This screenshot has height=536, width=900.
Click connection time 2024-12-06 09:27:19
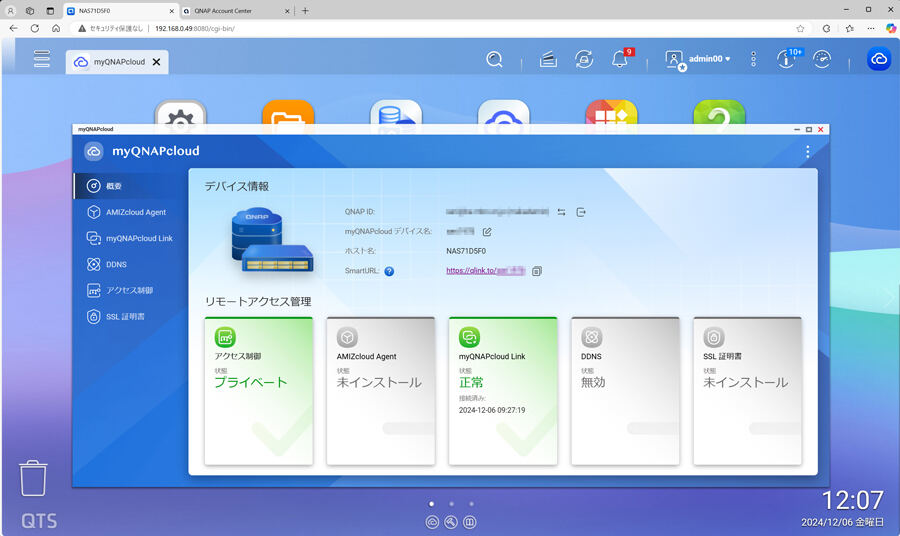coord(492,410)
